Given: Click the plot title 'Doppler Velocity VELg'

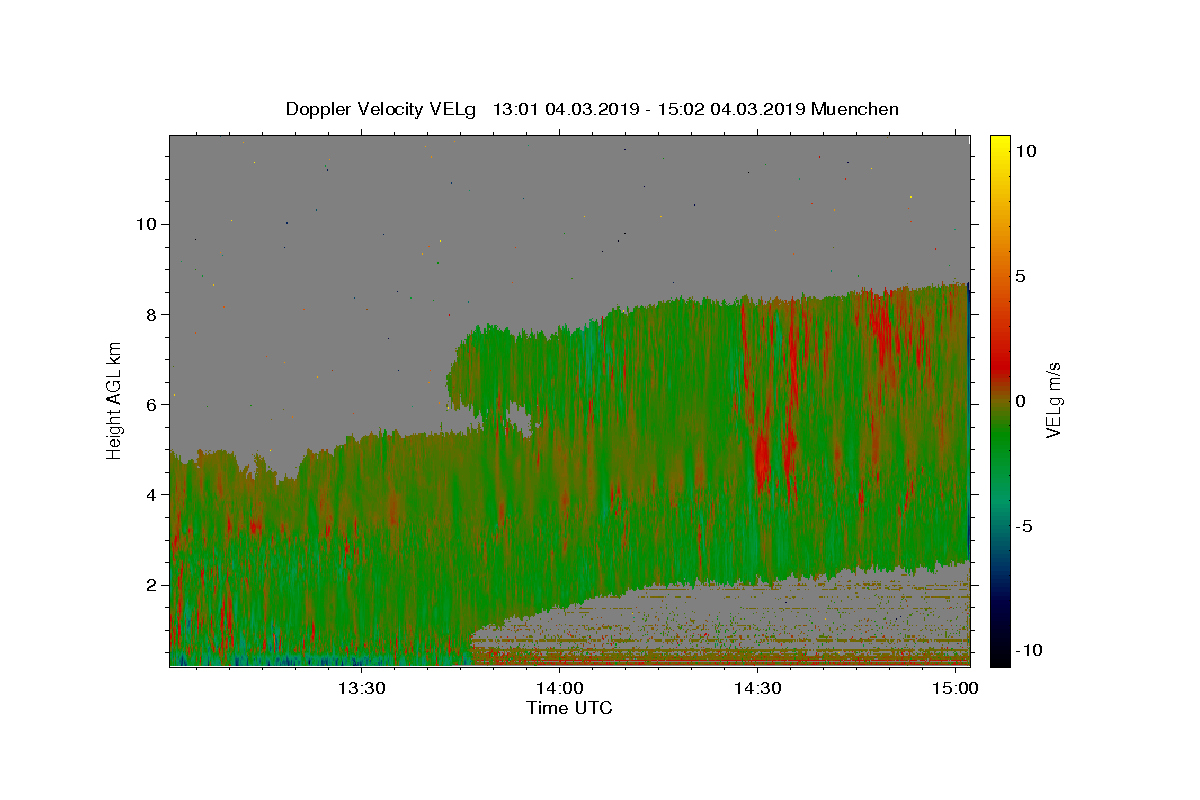Looking at the screenshot, I should point(382,109).
